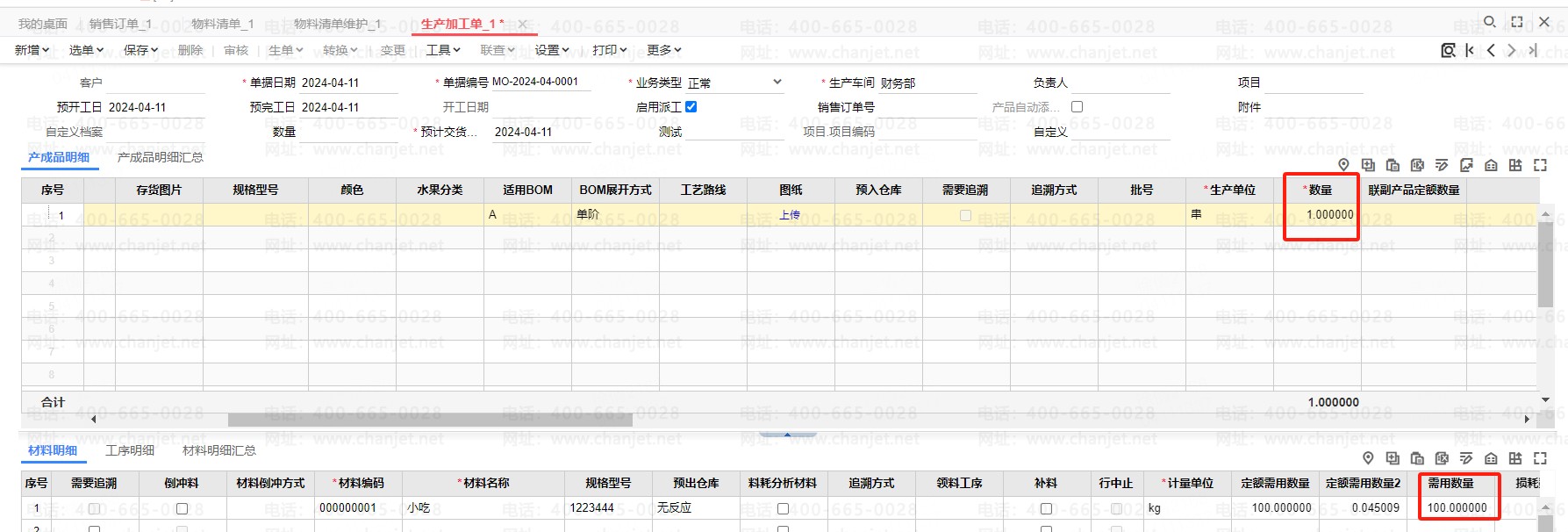This screenshot has width=1568, height=532.
Task: Open the document lookup icon in toolbar
Action: tap(1448, 50)
